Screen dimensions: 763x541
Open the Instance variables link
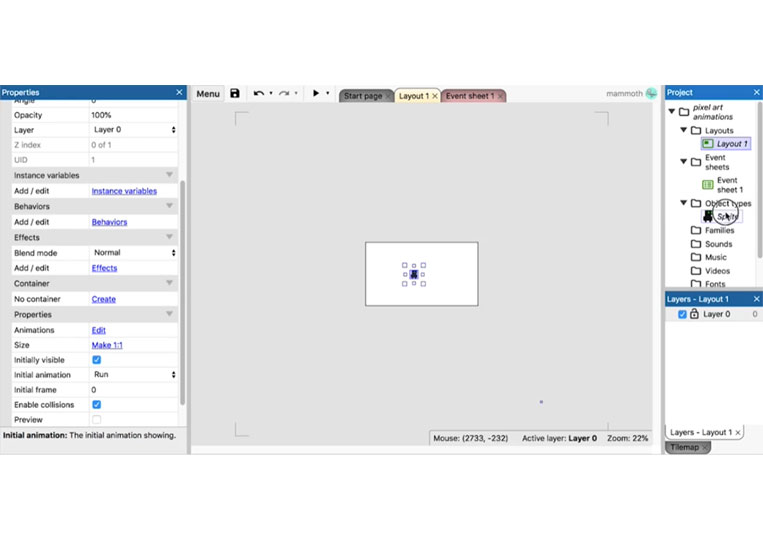tap(124, 191)
